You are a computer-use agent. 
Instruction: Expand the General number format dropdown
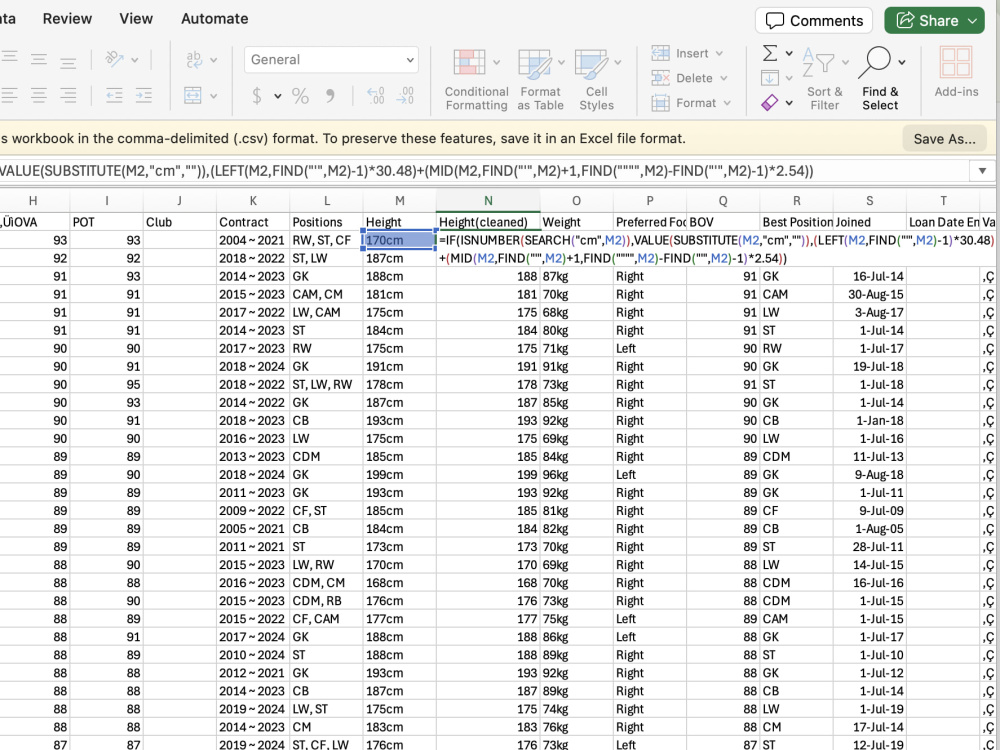(x=409, y=60)
